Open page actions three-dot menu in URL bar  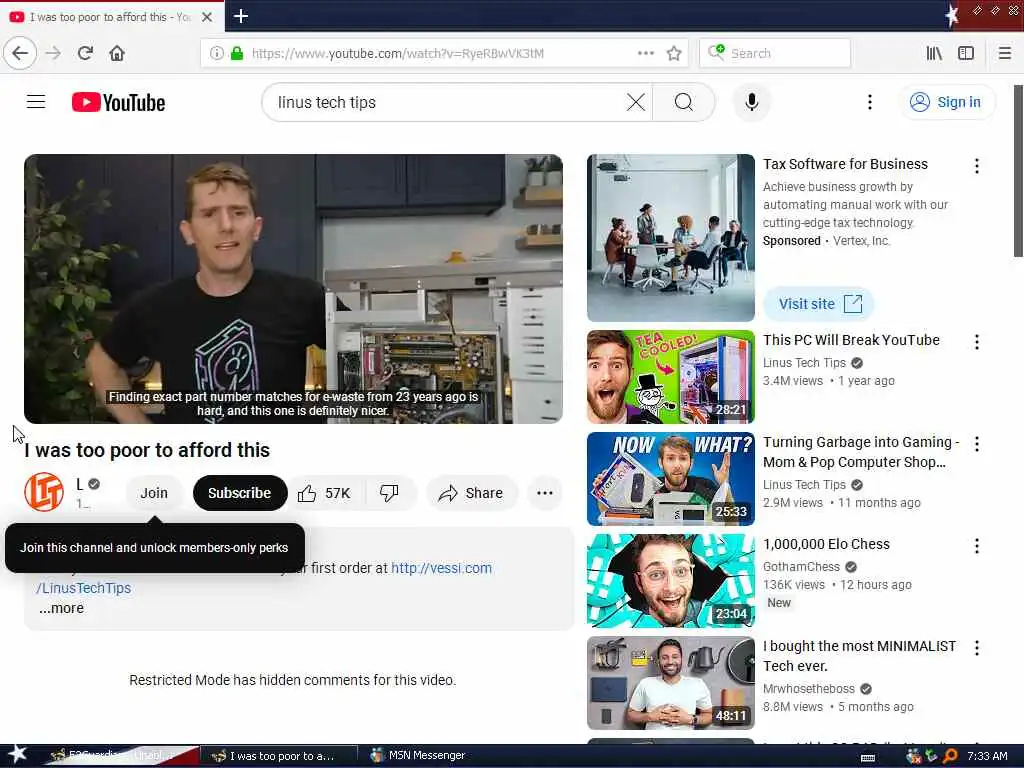click(646, 53)
